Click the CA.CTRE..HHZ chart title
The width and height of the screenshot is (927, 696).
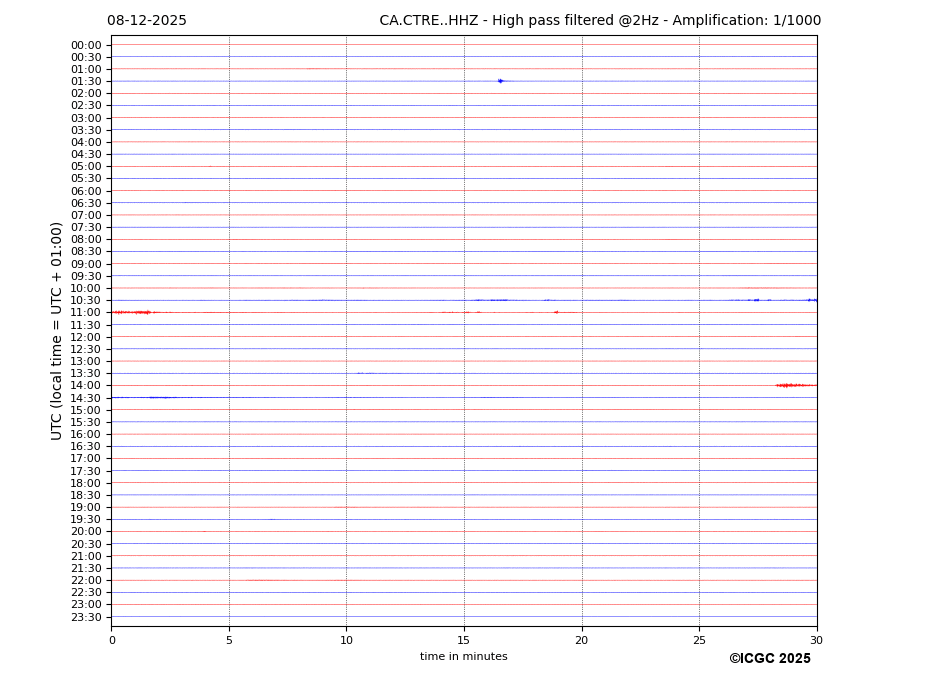coord(599,21)
